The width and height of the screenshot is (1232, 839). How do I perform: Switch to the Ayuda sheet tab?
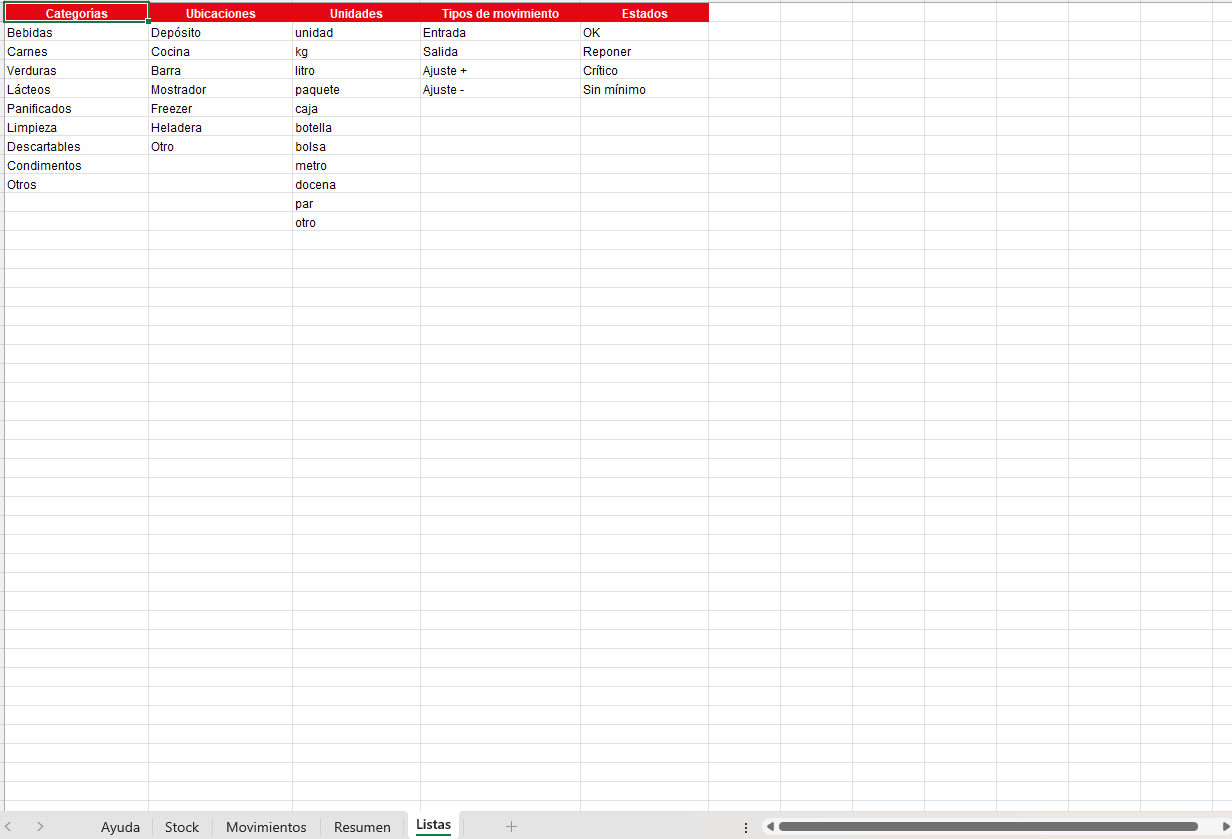[120, 827]
